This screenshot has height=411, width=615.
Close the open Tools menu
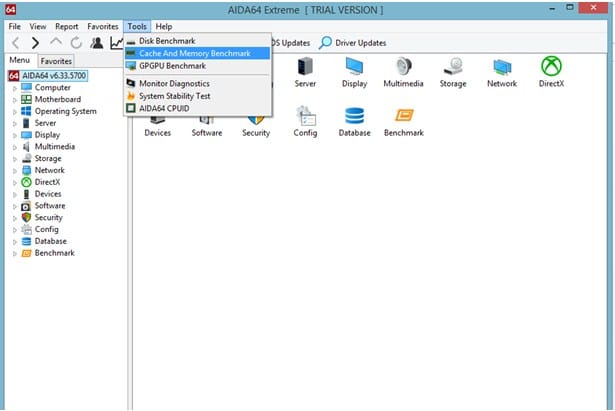137,26
